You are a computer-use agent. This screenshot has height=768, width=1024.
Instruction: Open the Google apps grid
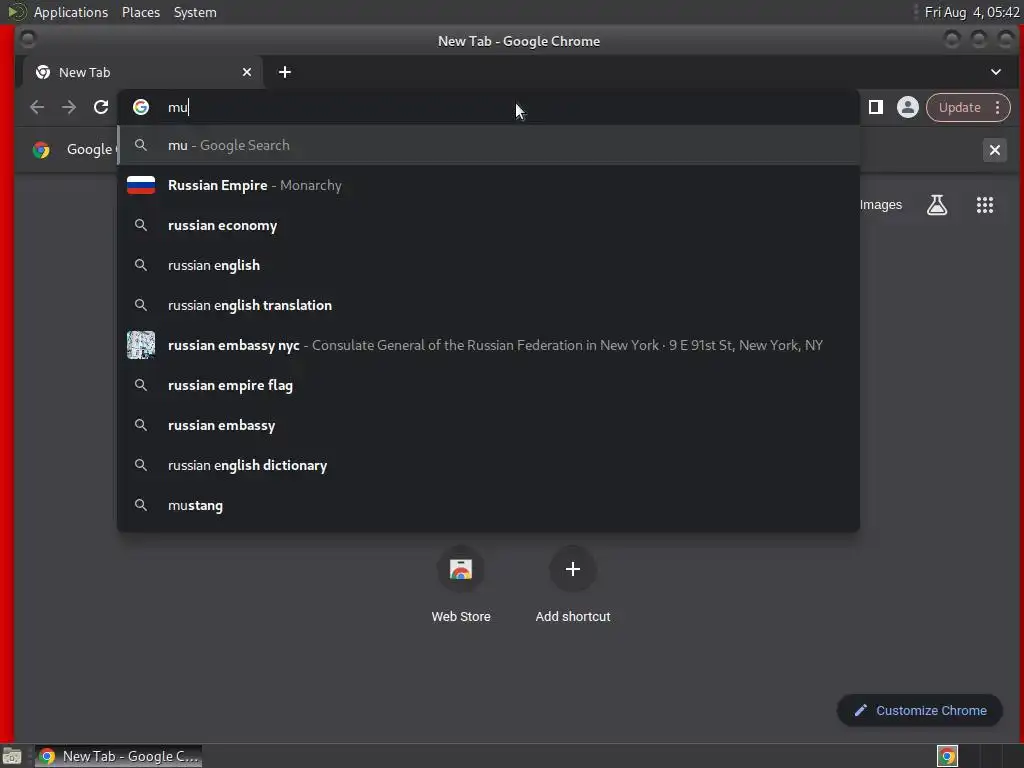[985, 205]
